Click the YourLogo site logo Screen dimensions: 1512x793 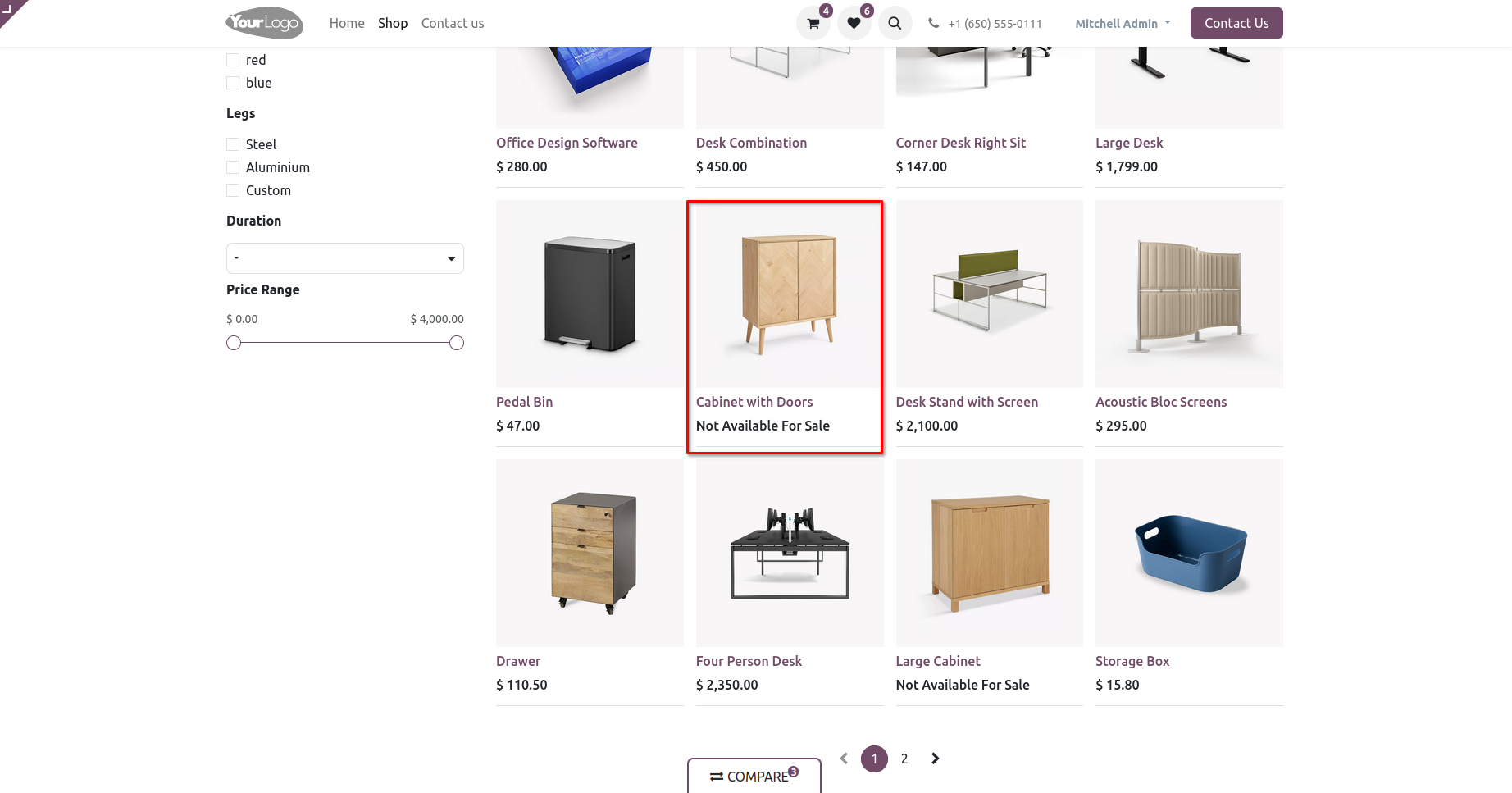click(264, 23)
